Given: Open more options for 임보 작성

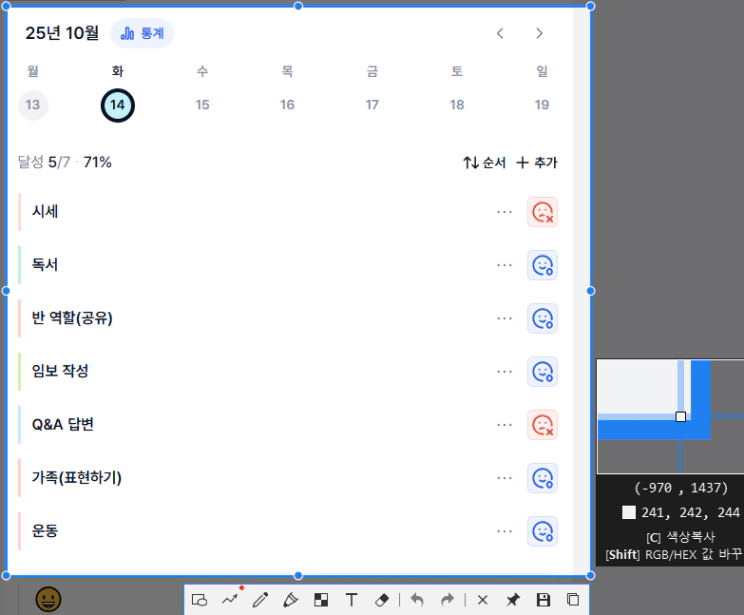Looking at the screenshot, I should (504, 371).
